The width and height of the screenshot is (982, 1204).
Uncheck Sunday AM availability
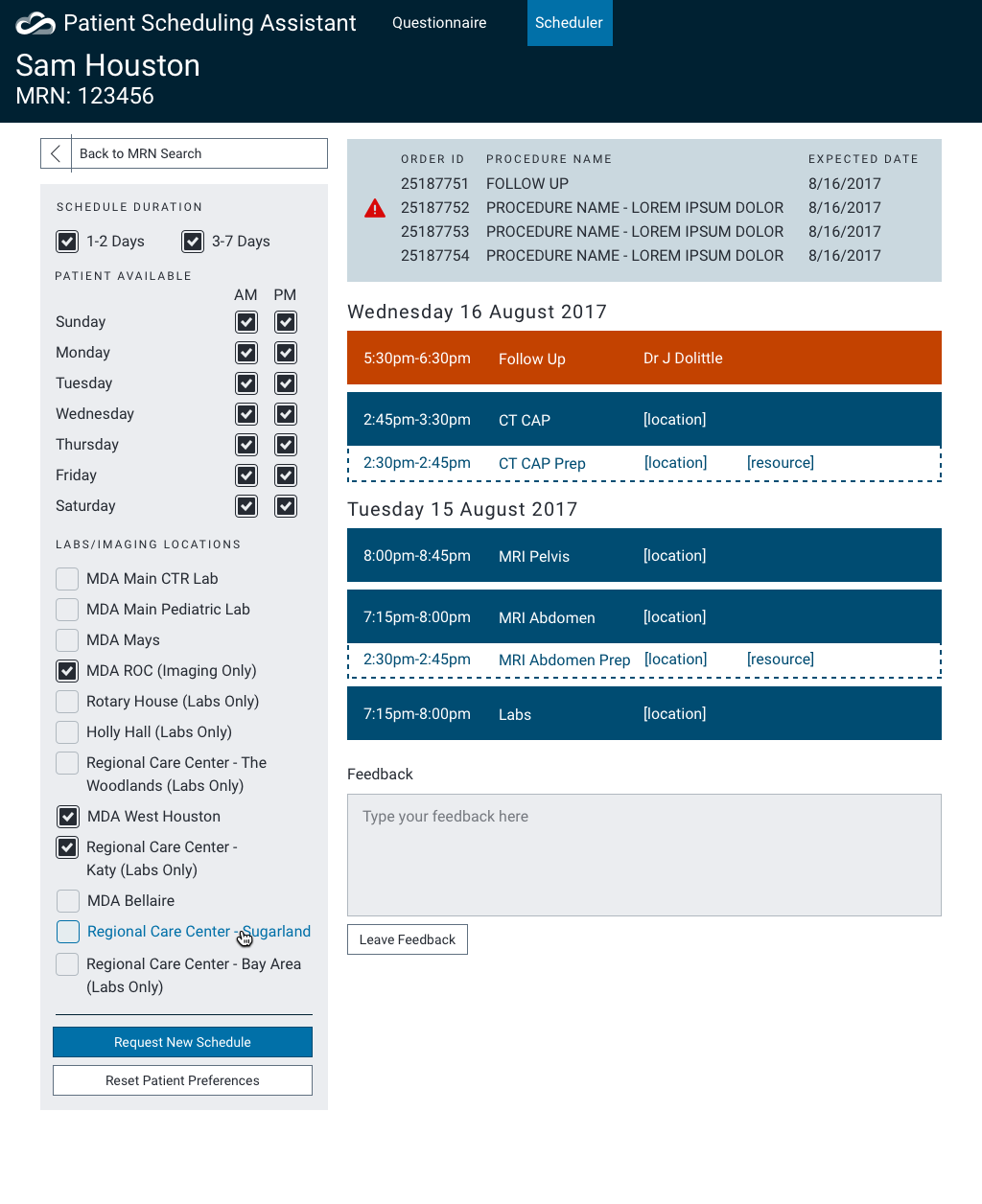(246, 322)
